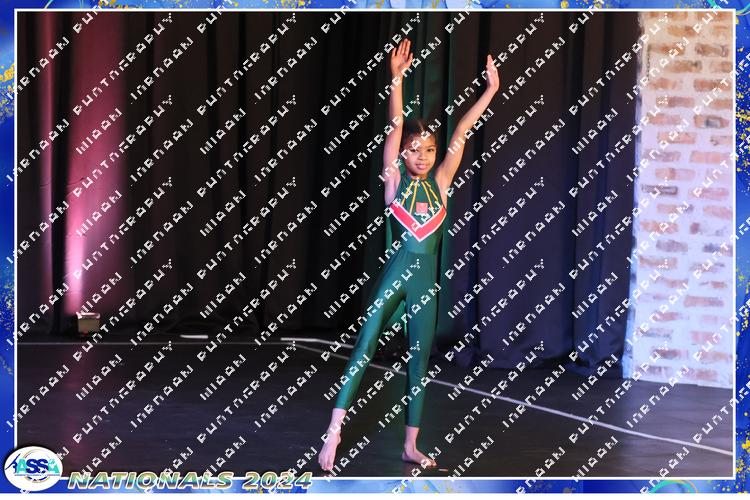Click the ASSA logo in the corner
Viewport: 750px width, 500px height.
click(x=31, y=468)
